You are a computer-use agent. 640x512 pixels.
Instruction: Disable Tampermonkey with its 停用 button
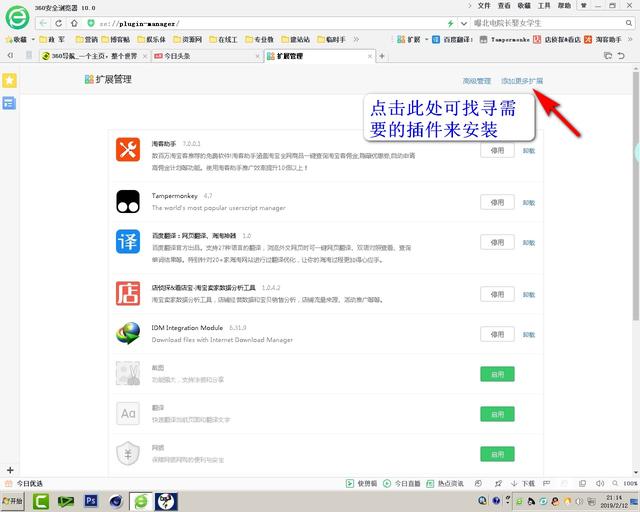pyautogui.click(x=497, y=203)
